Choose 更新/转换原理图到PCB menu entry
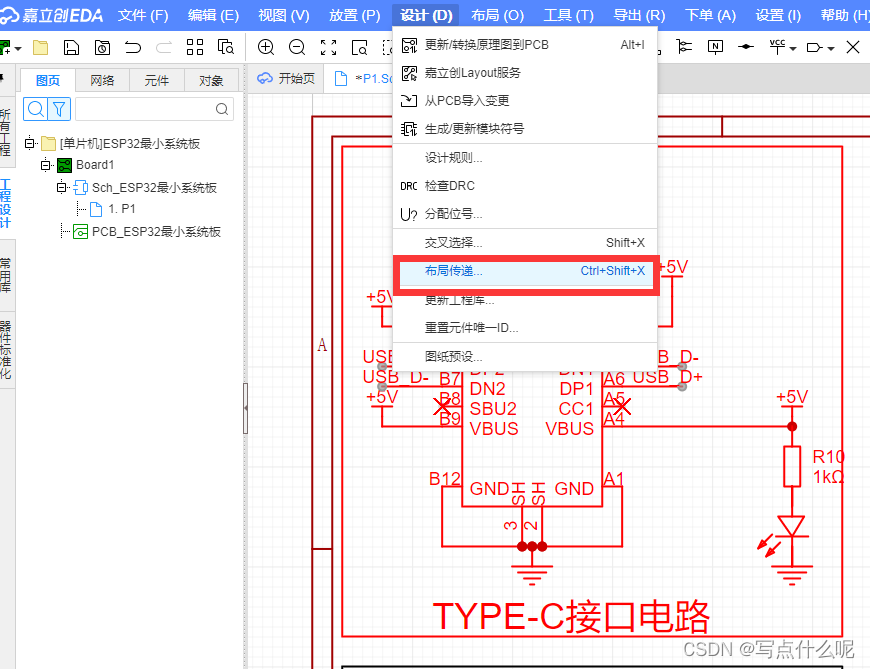The height and width of the screenshot is (669, 870). tap(525, 45)
